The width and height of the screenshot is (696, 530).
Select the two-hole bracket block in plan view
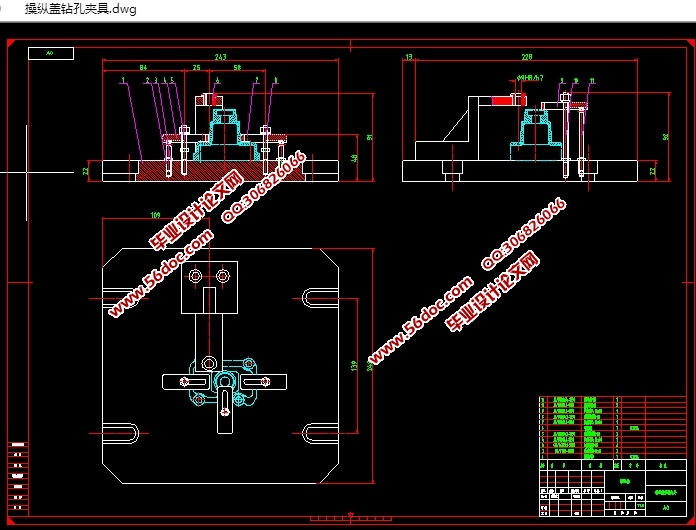[x=209, y=286]
